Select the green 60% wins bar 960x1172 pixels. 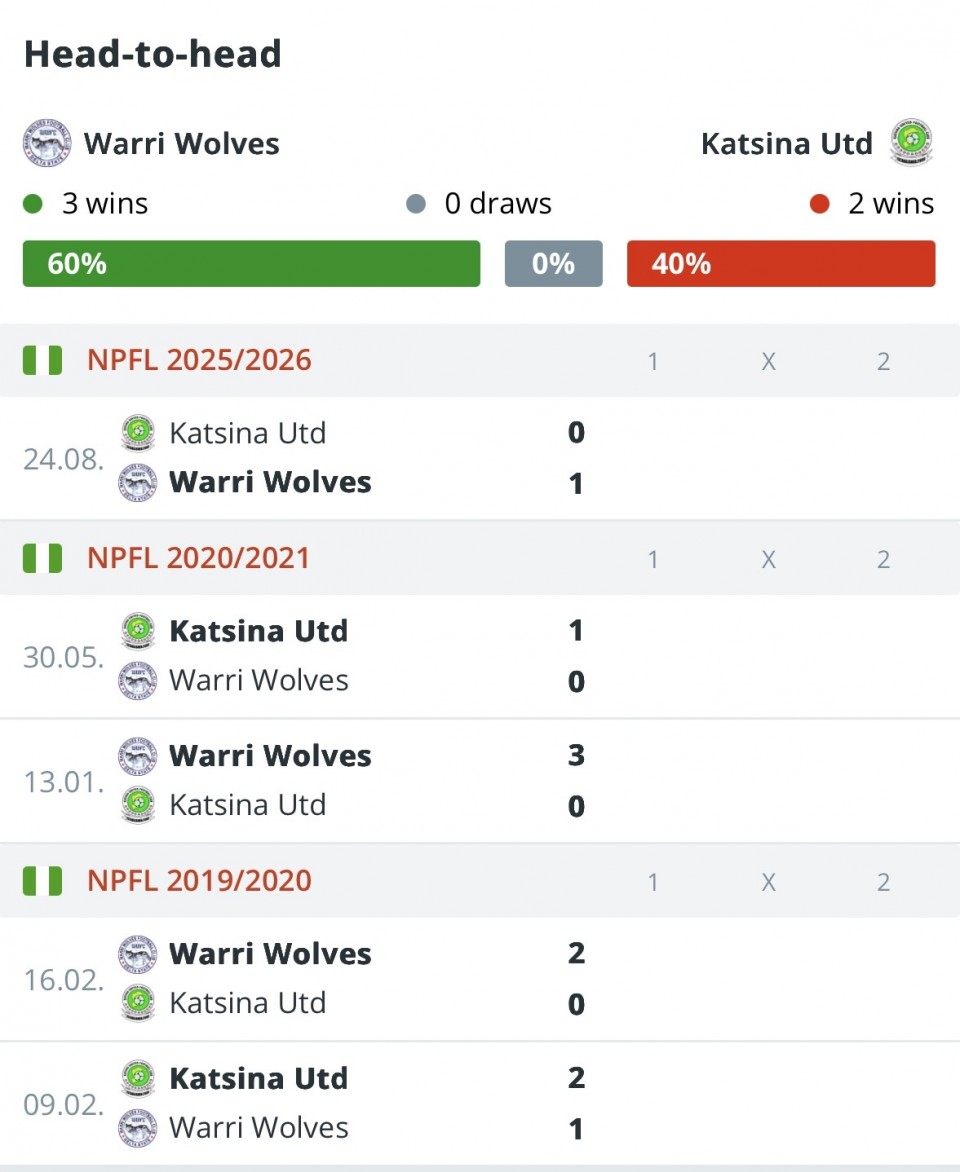coord(251,264)
